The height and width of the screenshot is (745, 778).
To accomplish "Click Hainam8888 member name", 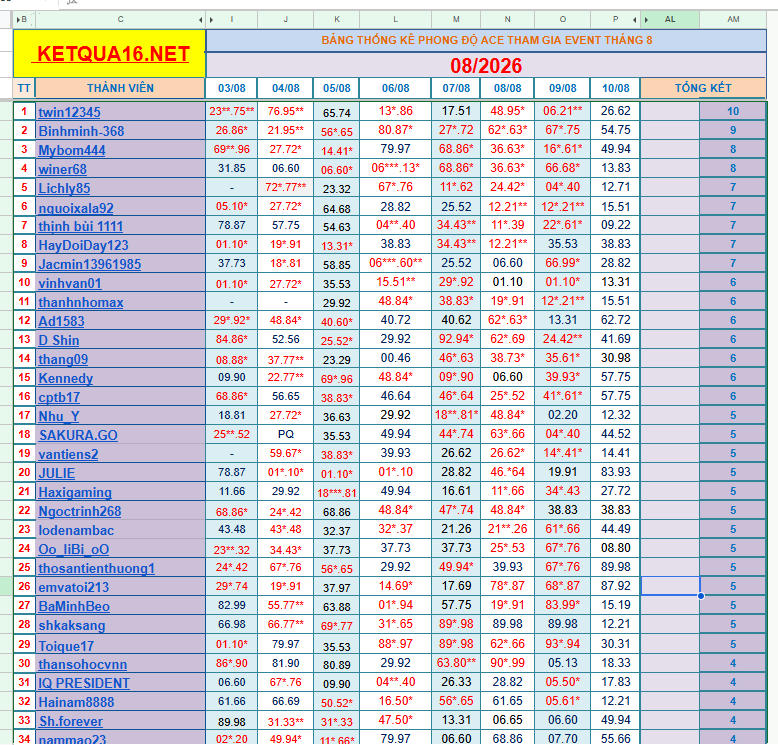I will click(76, 702).
